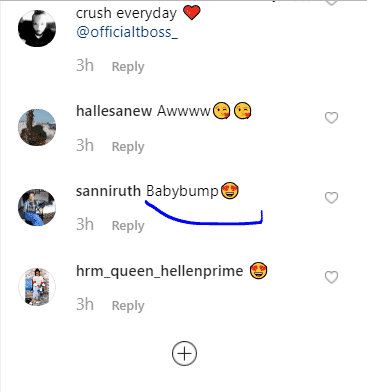
Task: Open the top commenter's black-and-white avatar
Action: pos(37,28)
